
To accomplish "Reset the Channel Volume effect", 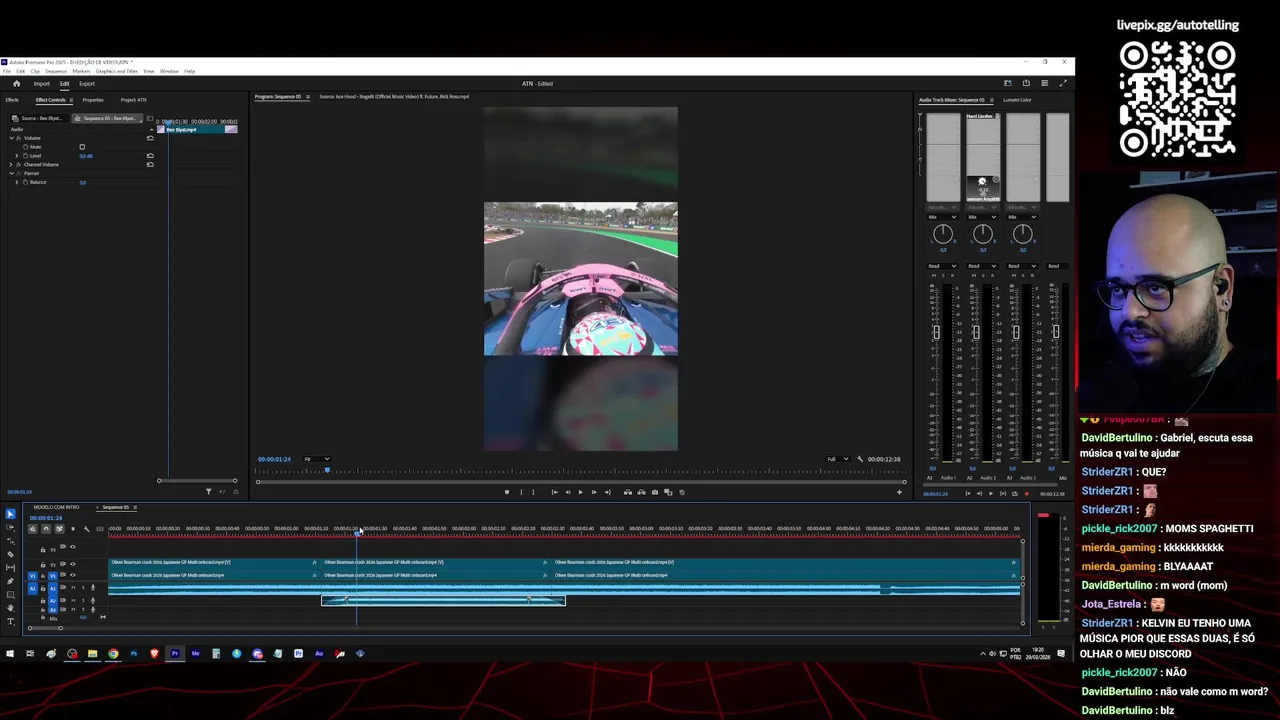I will tap(150, 164).
